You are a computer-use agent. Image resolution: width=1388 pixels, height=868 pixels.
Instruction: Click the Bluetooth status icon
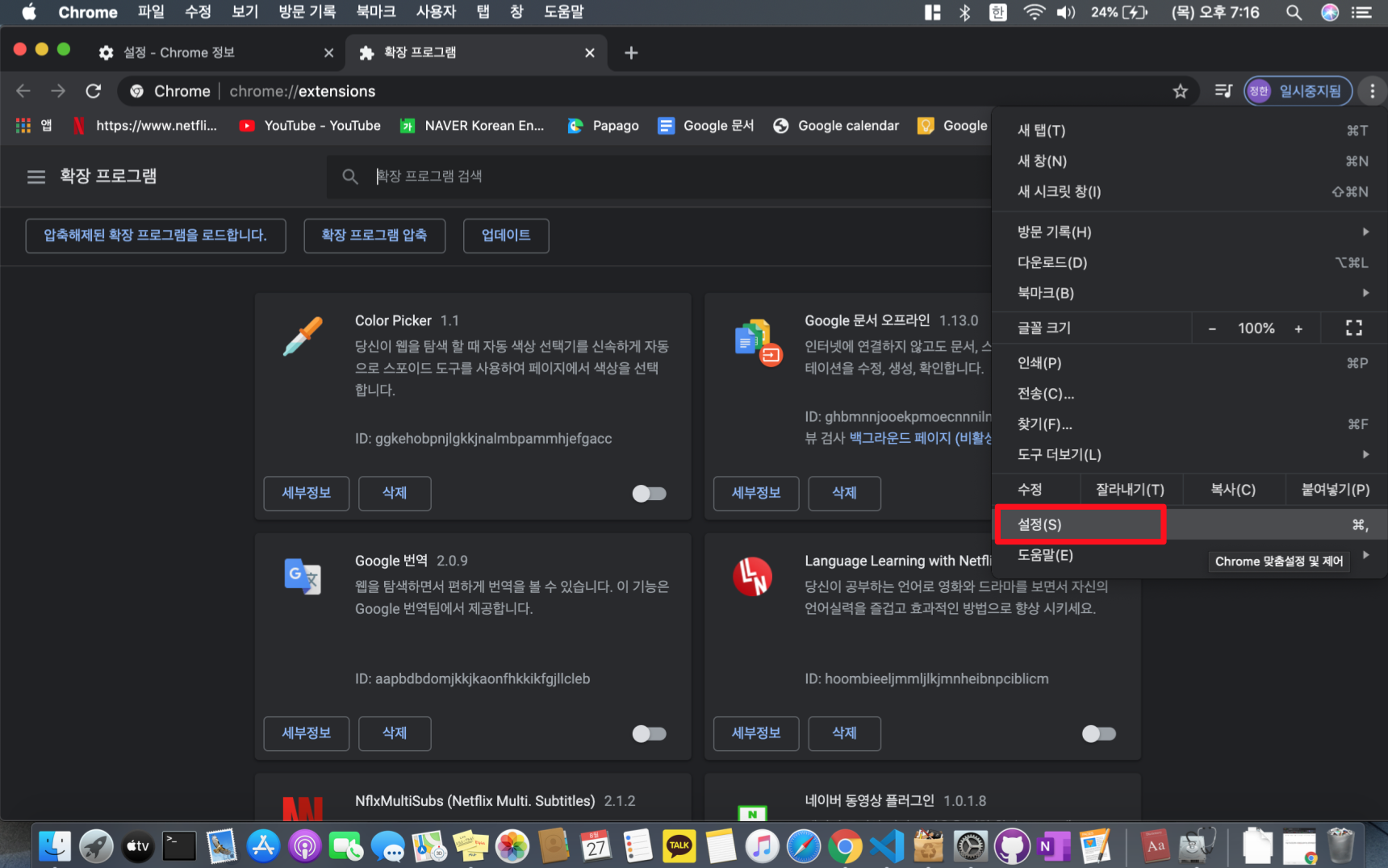click(964, 12)
